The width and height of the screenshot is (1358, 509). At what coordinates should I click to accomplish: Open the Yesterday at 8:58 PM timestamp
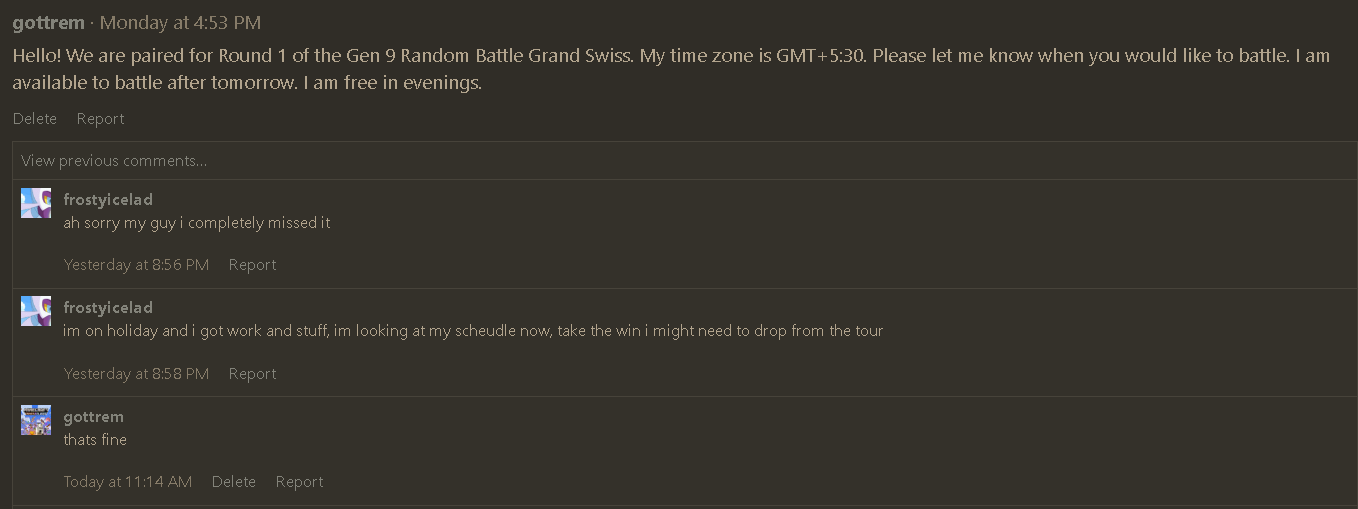(136, 374)
